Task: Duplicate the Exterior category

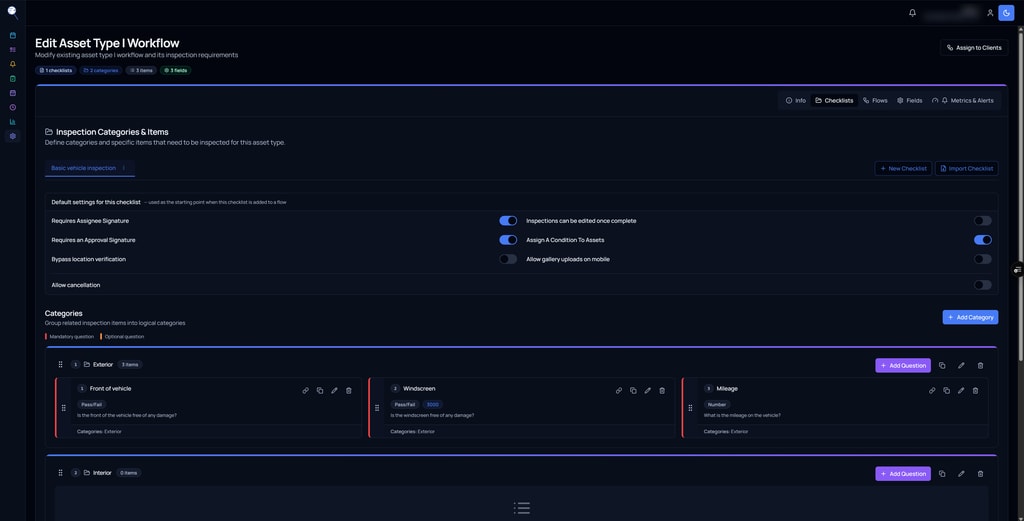Action: pyautogui.click(x=942, y=366)
